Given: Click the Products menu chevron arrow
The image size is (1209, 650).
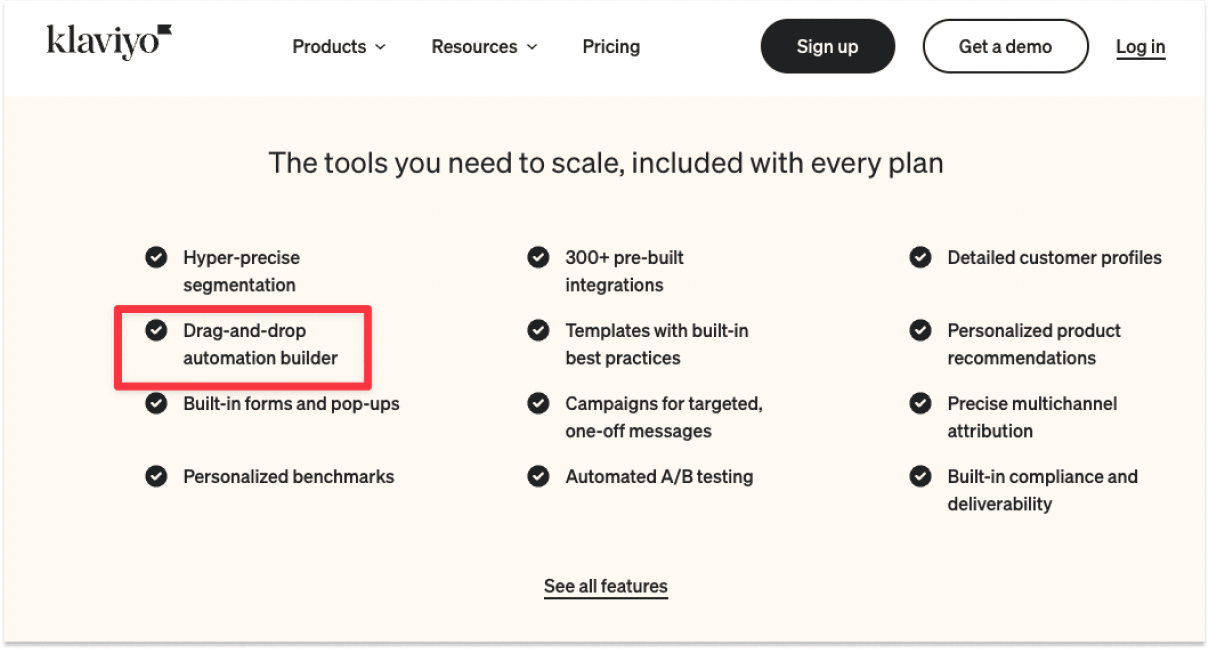Looking at the screenshot, I should point(380,46).
